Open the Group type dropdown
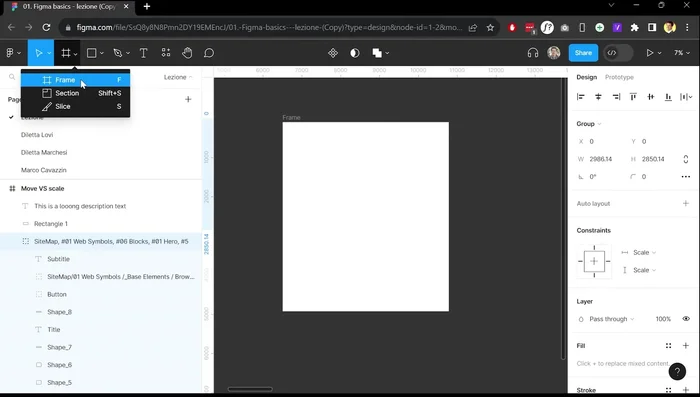The height and width of the screenshot is (397, 700). [x=589, y=124]
